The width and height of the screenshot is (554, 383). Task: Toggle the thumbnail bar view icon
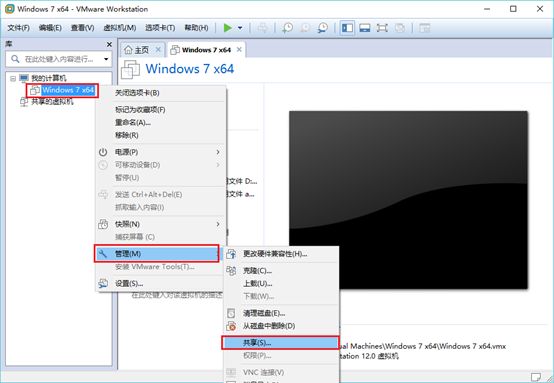[x=365, y=28]
